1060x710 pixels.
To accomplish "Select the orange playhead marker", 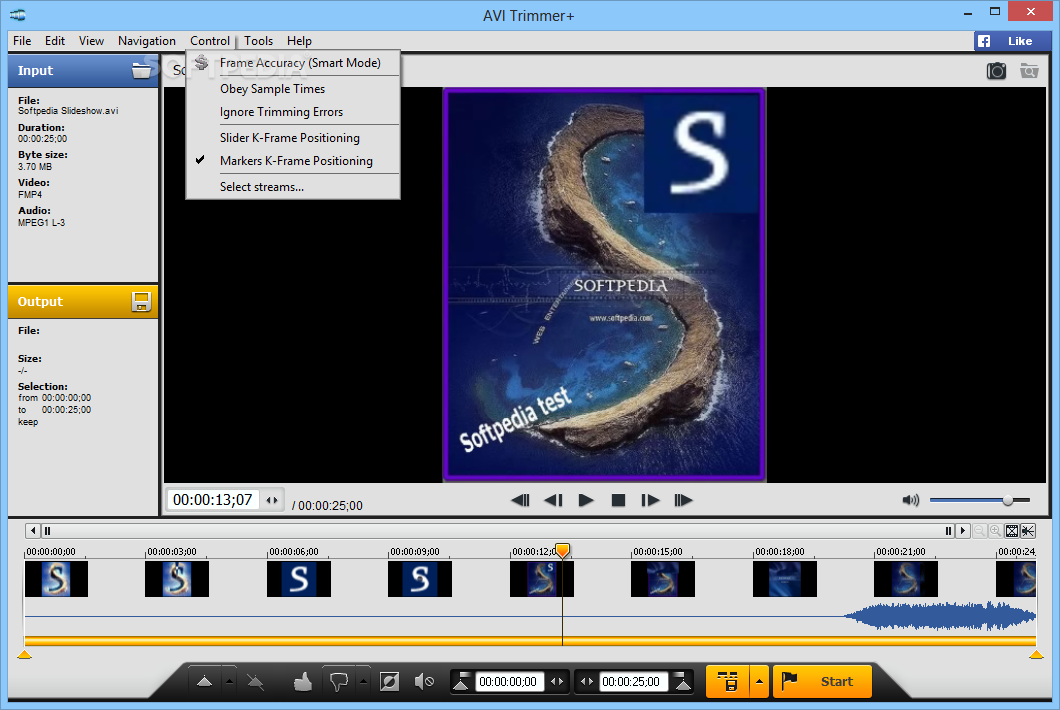I will [x=562, y=550].
